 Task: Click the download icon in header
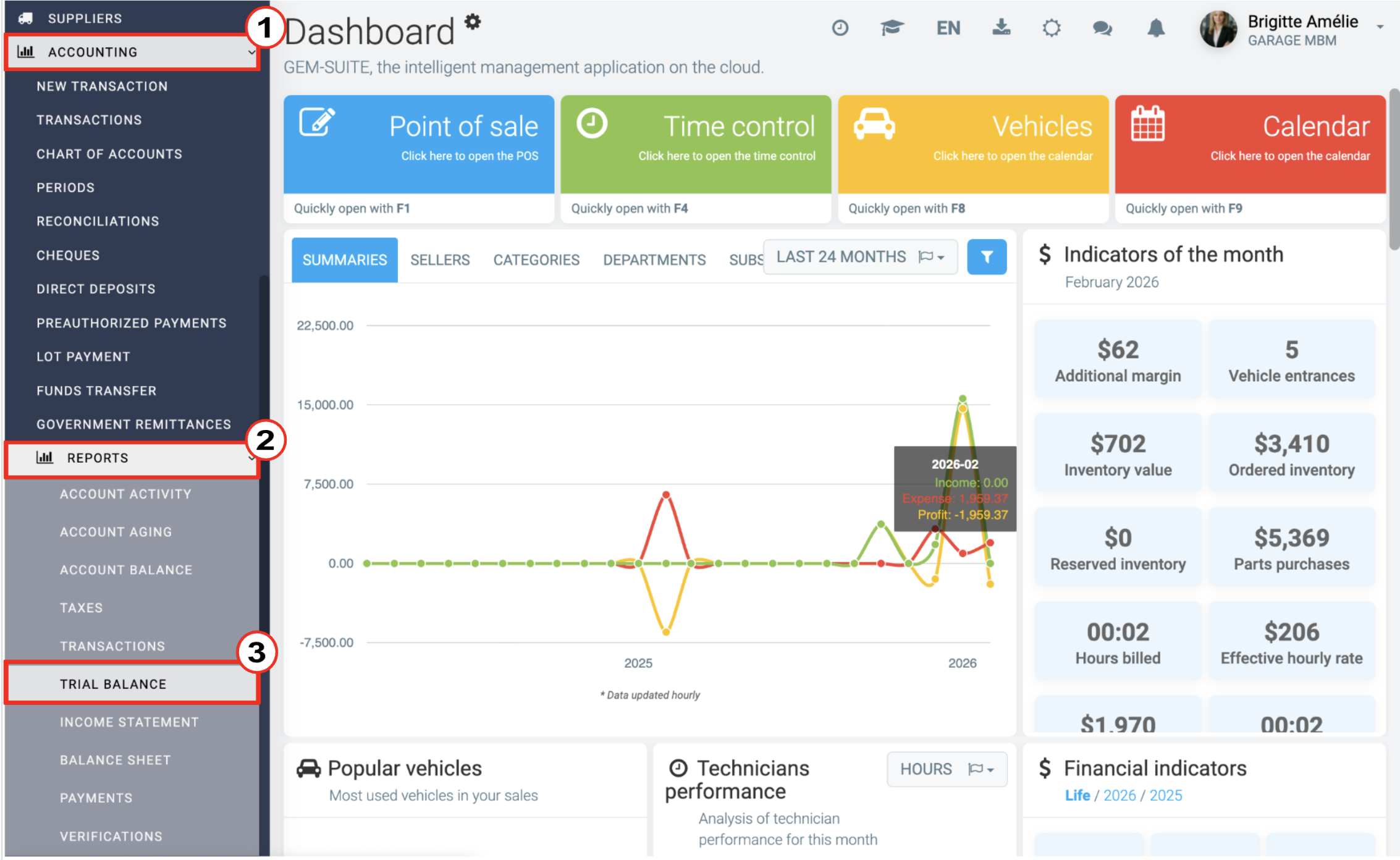[1001, 27]
